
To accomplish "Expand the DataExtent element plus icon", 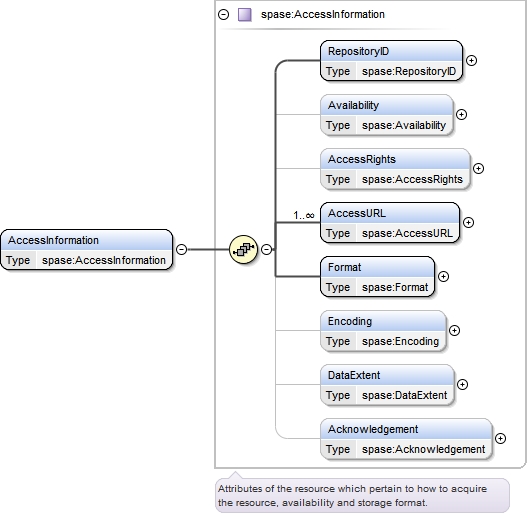I will [x=463, y=384].
